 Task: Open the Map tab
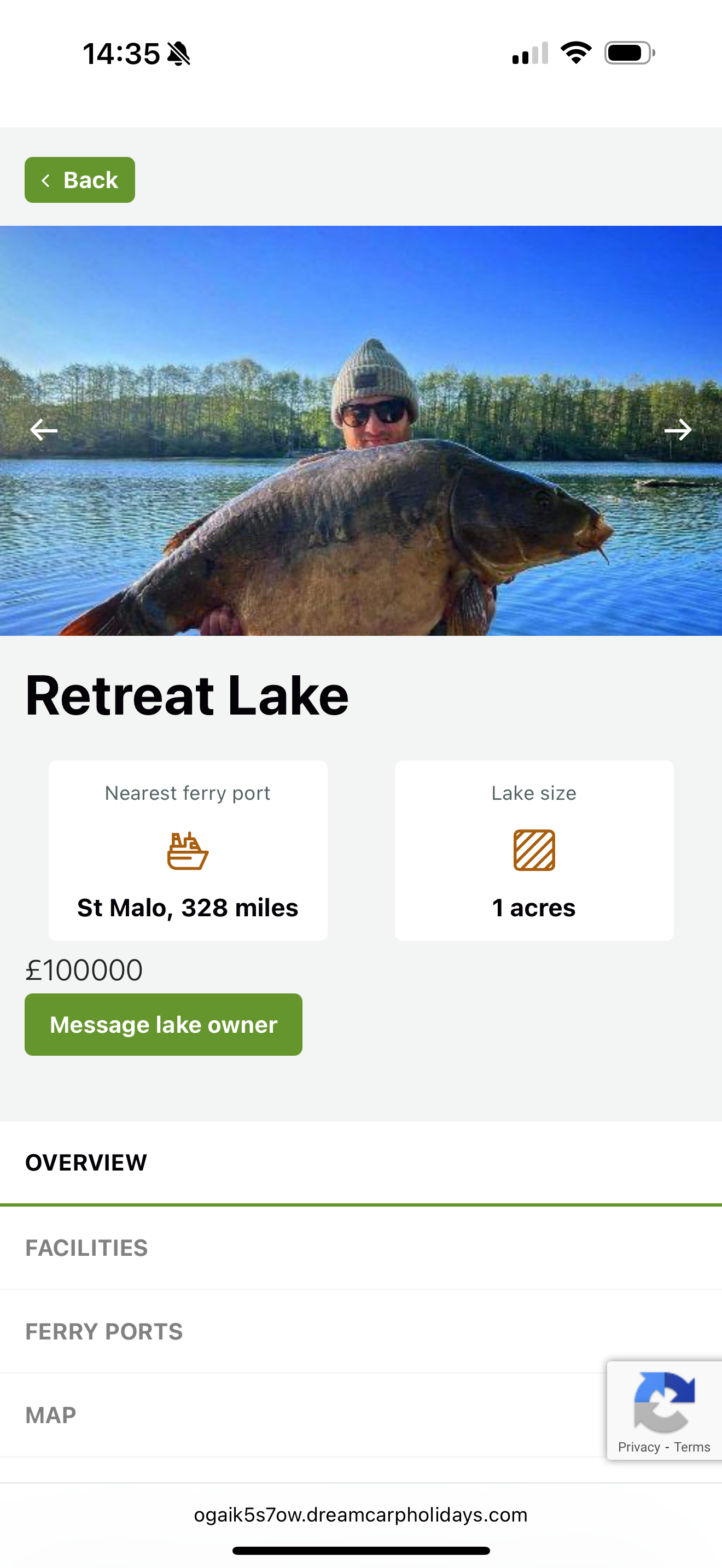pos(51,1415)
